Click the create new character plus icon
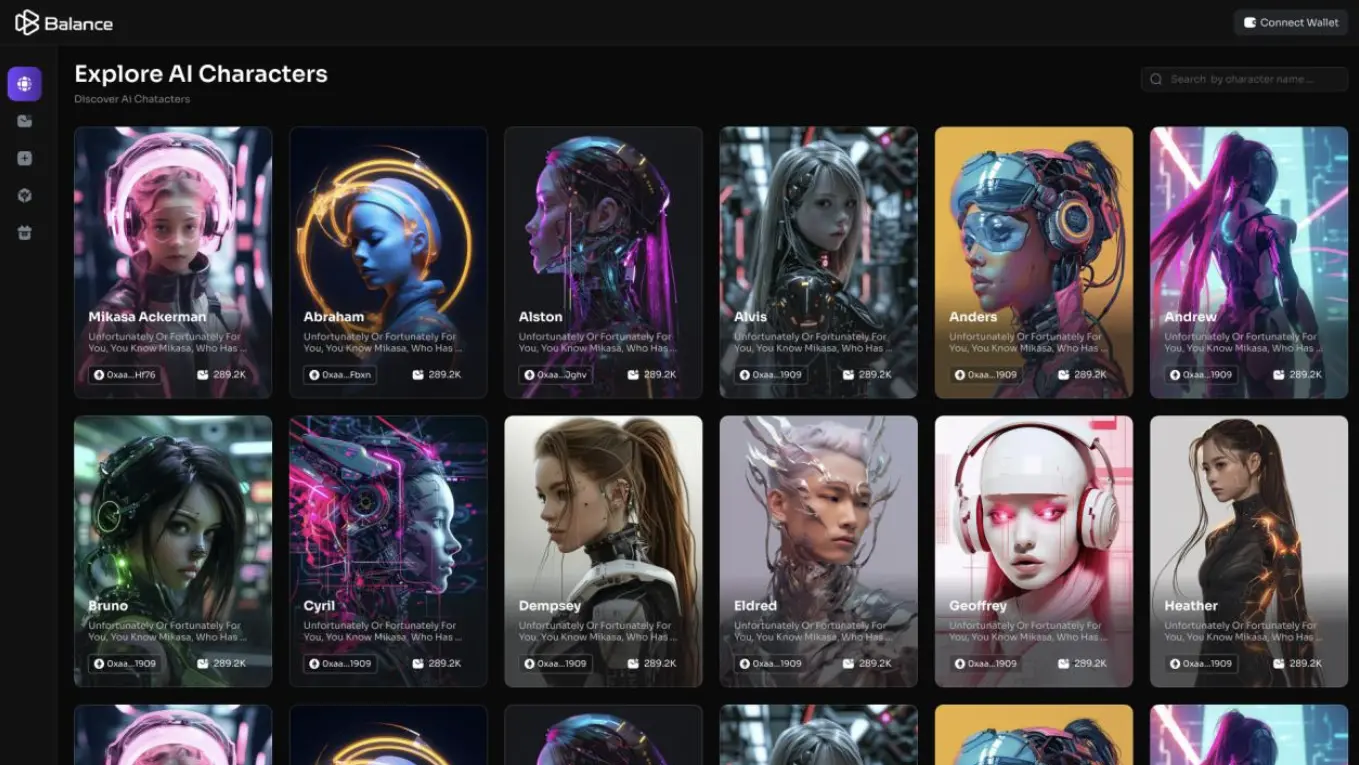 pos(24,158)
